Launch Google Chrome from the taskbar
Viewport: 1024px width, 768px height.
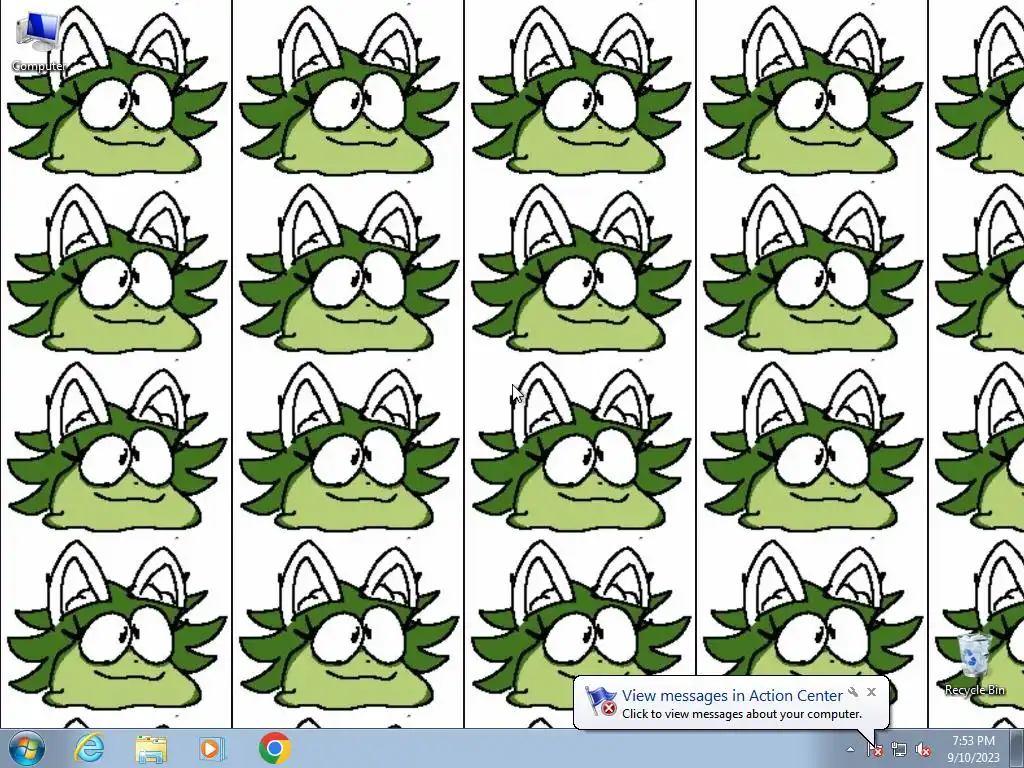(274, 748)
